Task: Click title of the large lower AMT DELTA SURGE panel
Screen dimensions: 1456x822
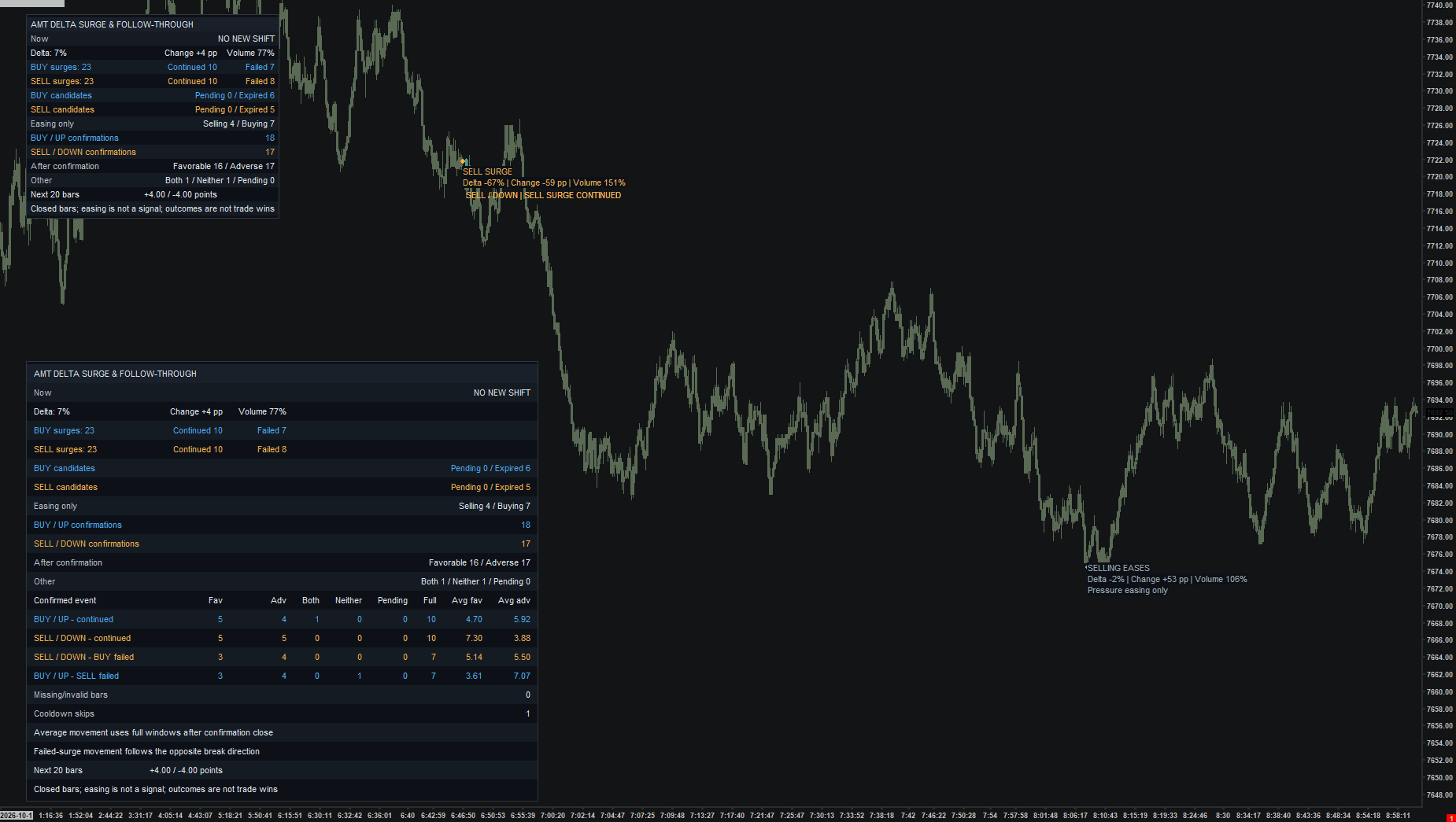Action: (x=115, y=374)
